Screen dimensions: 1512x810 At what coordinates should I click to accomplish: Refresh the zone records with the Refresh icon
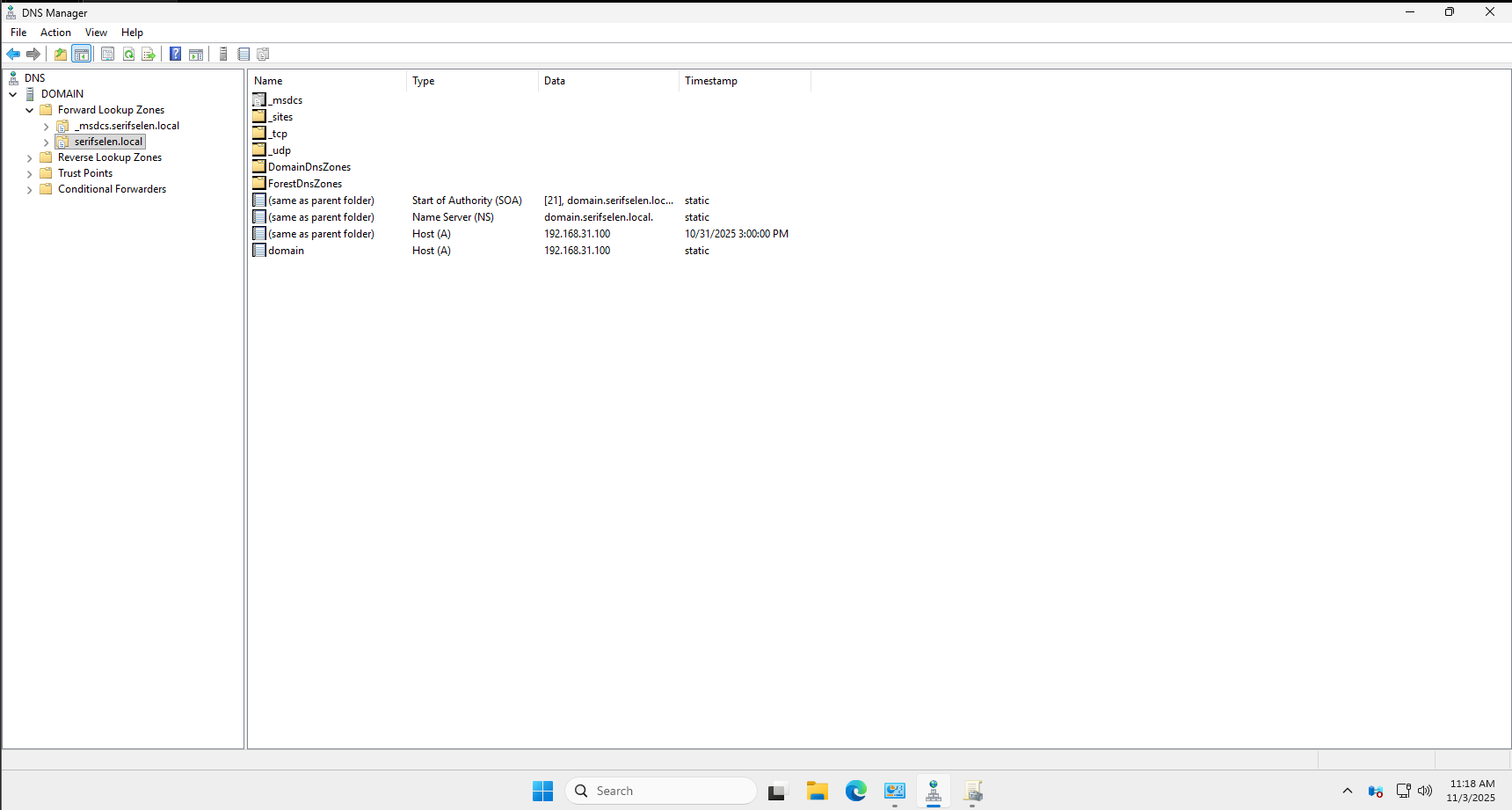pos(128,54)
